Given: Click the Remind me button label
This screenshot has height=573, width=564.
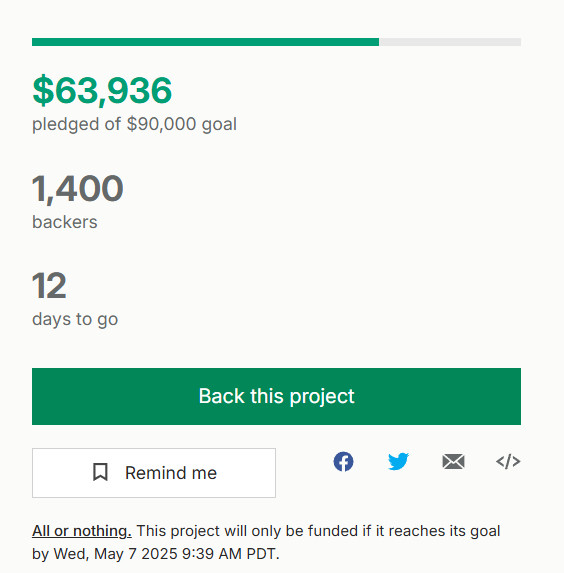Looking at the screenshot, I should tap(171, 473).
